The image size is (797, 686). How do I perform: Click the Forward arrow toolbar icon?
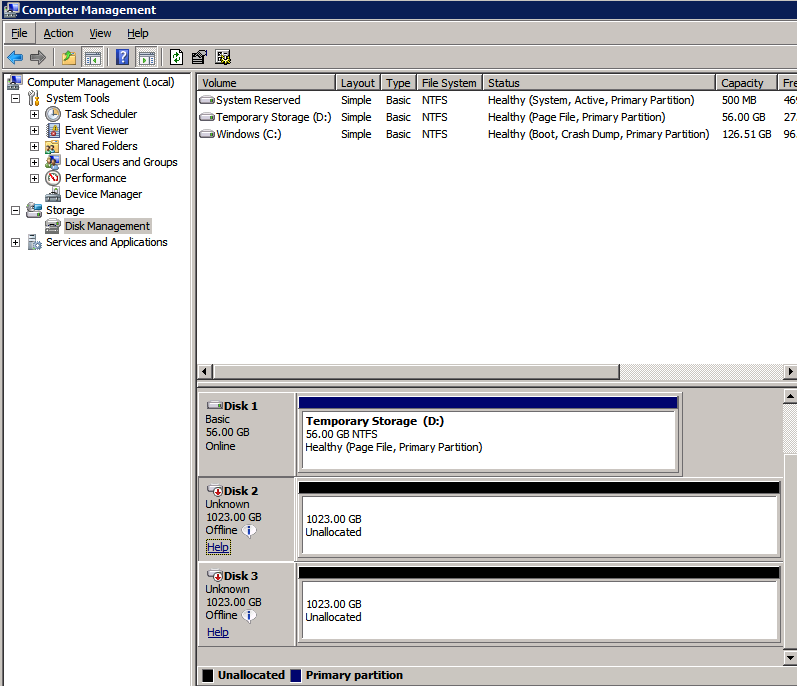(38, 57)
